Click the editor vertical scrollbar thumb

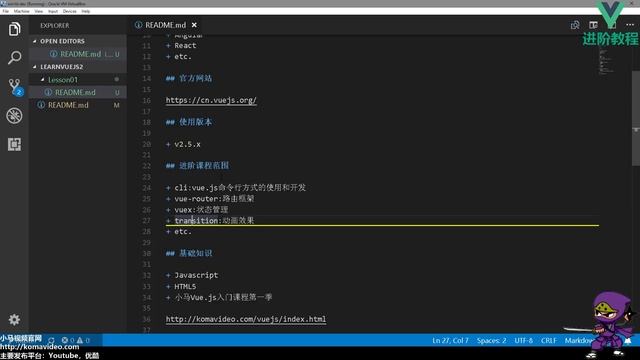[x=636, y=118]
